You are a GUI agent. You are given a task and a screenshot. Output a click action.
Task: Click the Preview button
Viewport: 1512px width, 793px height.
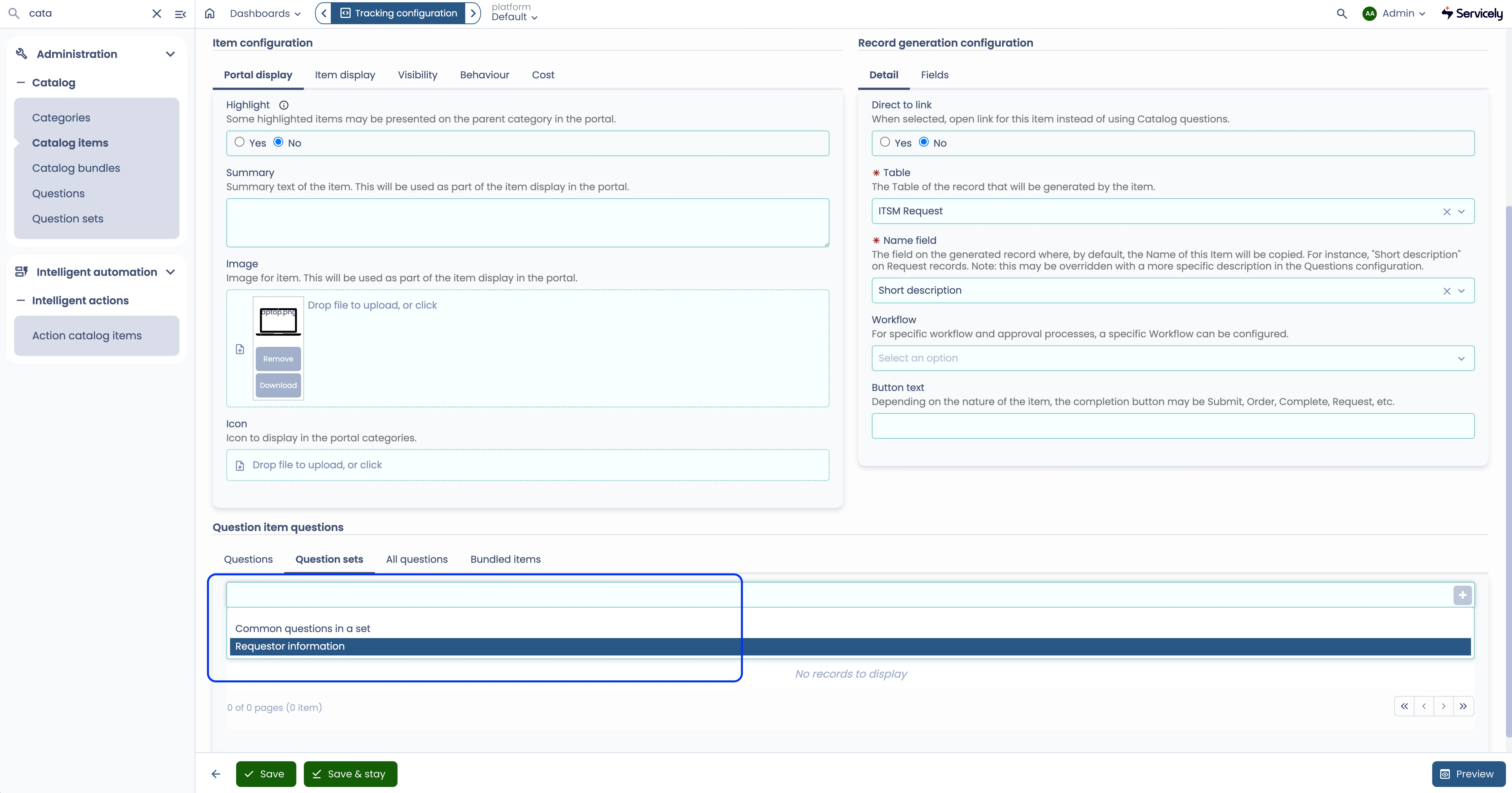(1468, 774)
